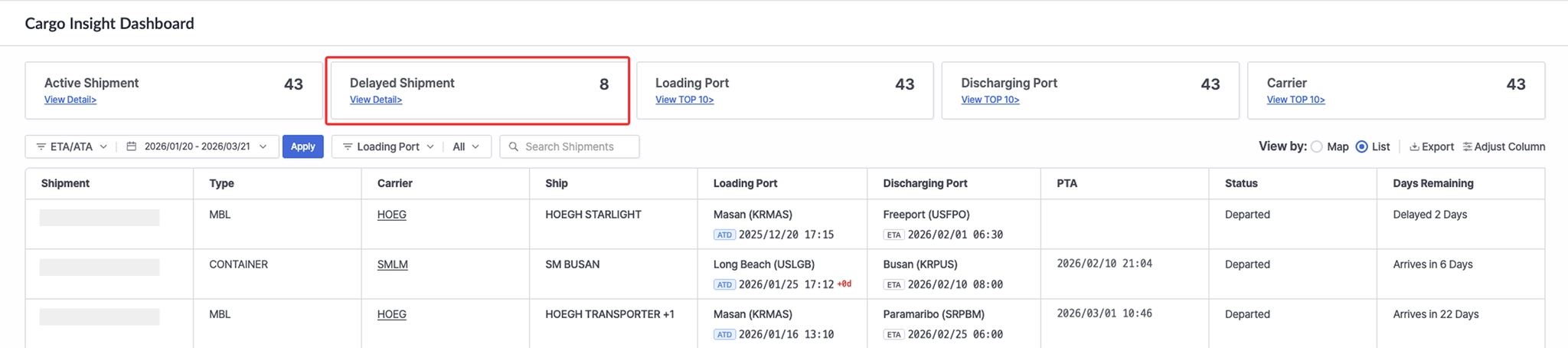Open View Detail under Active Shipment

(70, 100)
